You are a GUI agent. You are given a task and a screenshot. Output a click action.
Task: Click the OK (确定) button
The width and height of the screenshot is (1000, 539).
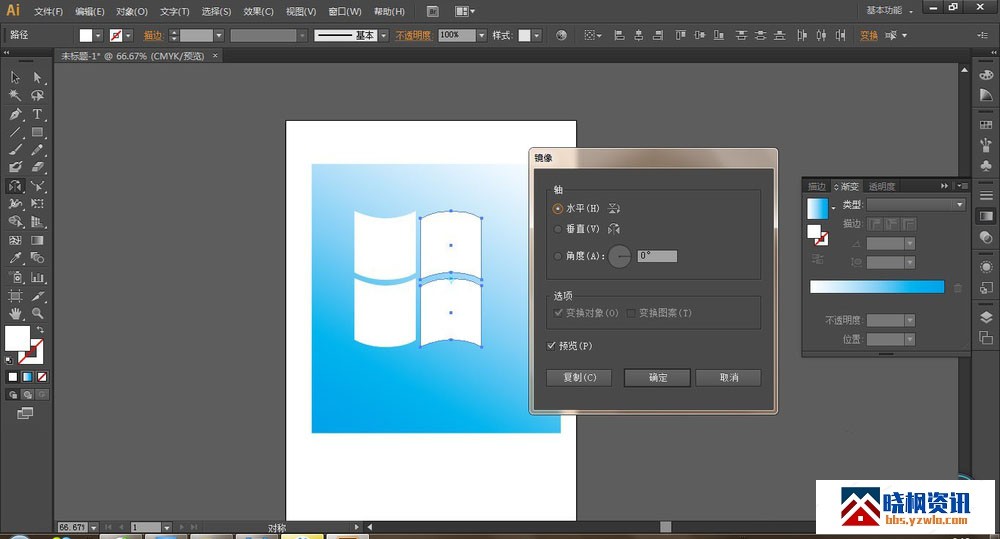click(658, 378)
